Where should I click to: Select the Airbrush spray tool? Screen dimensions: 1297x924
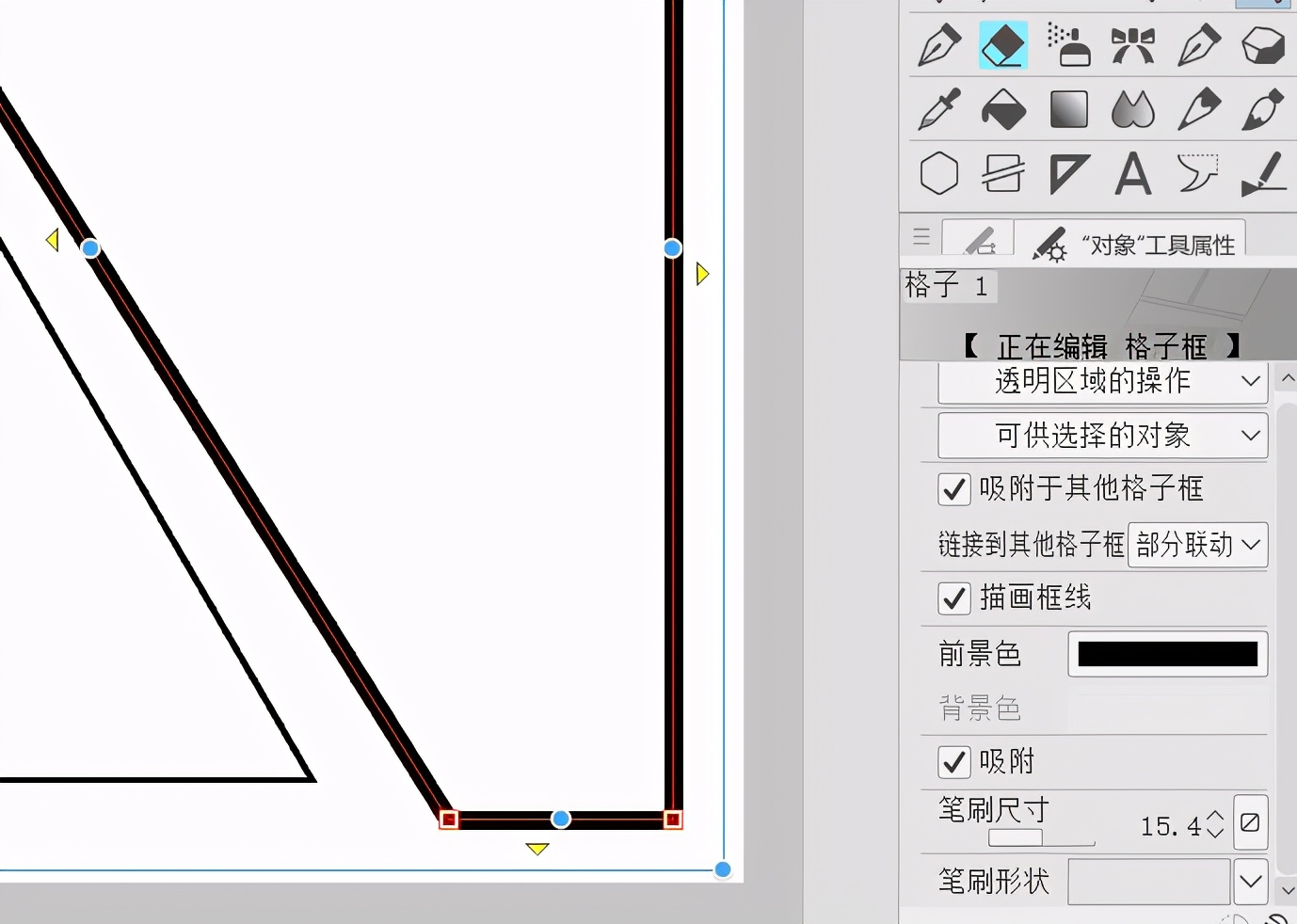tap(1068, 45)
